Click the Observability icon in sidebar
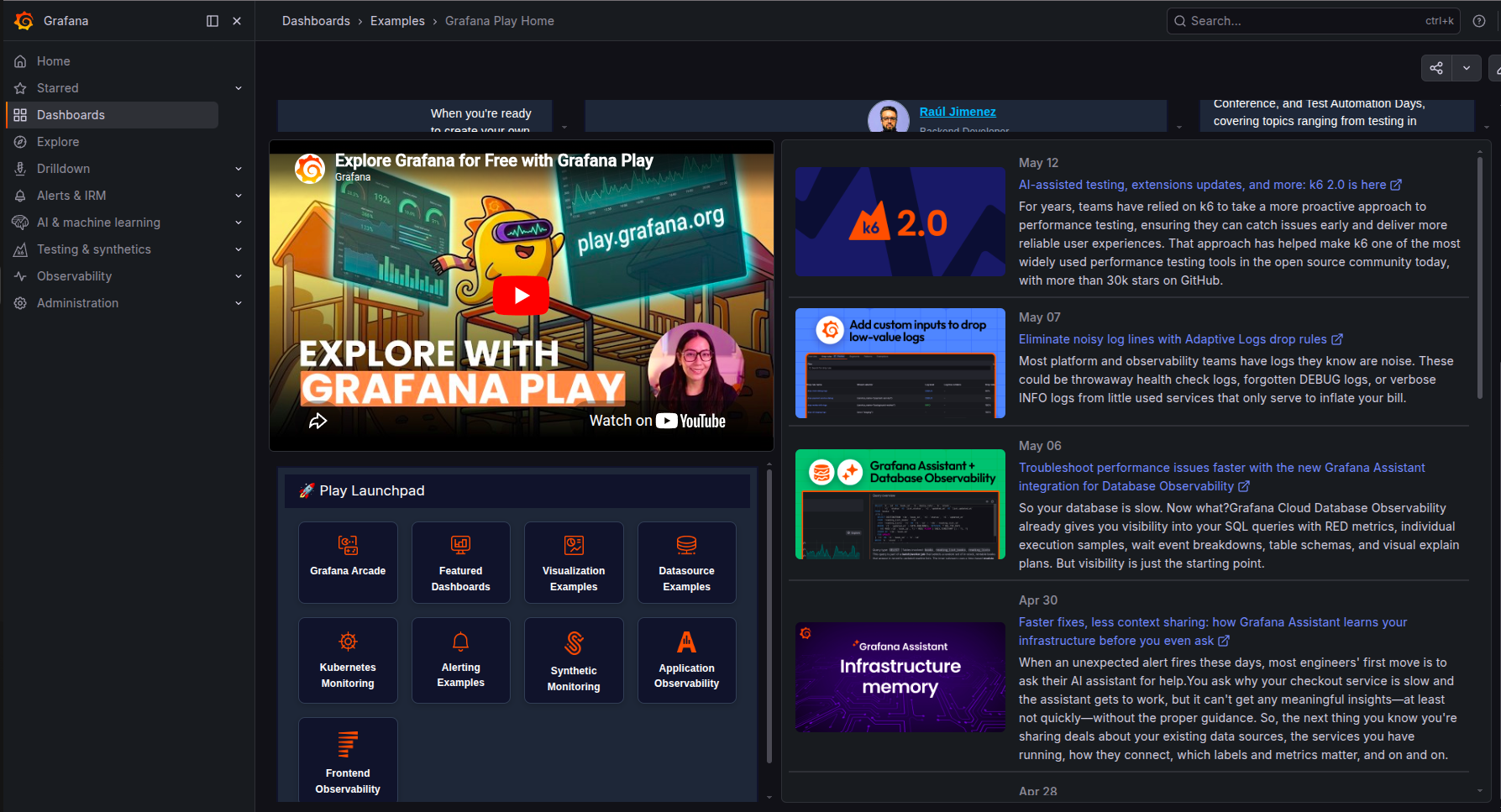The height and width of the screenshot is (812, 1501). click(20, 276)
